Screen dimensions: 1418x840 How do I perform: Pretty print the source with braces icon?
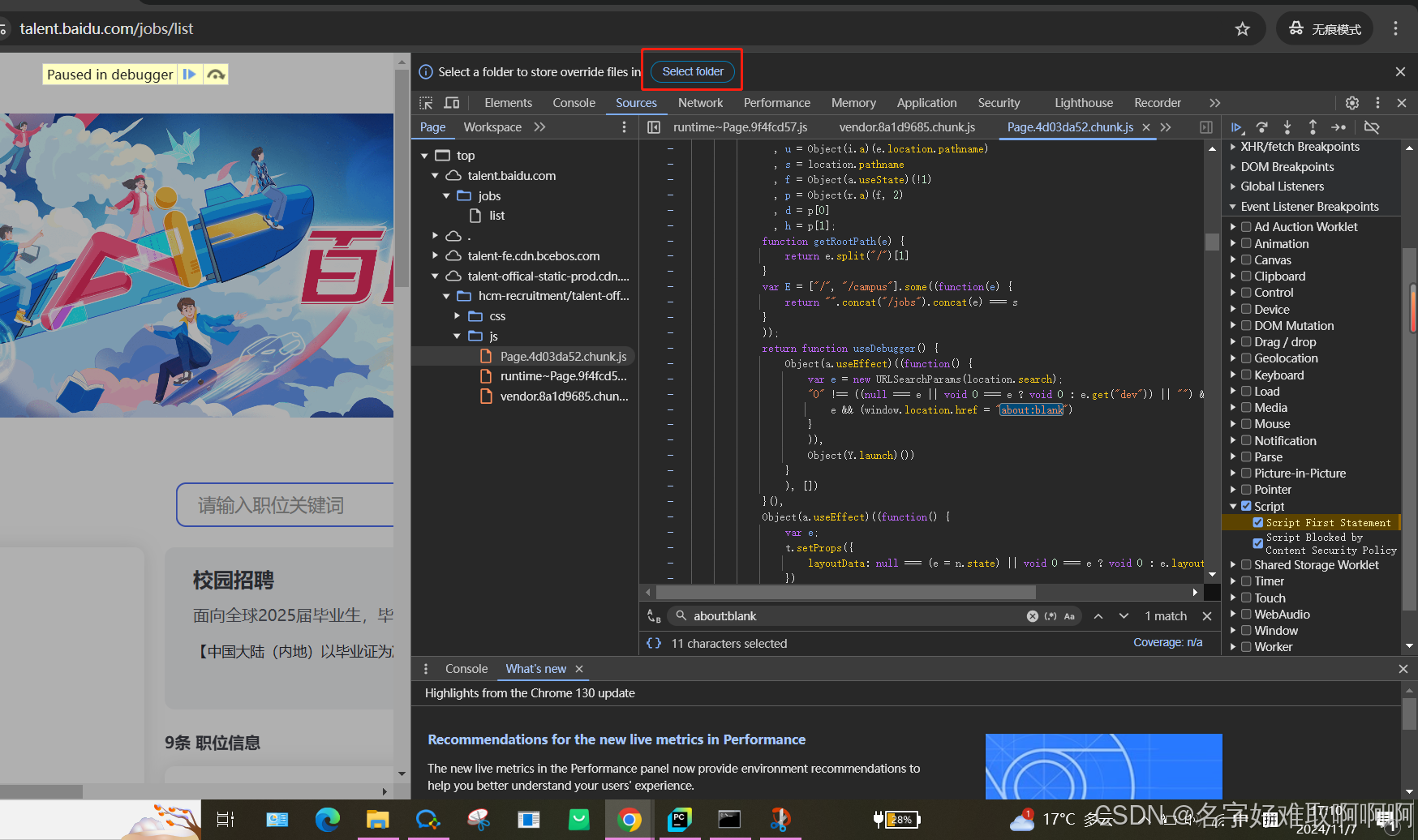[x=654, y=643]
